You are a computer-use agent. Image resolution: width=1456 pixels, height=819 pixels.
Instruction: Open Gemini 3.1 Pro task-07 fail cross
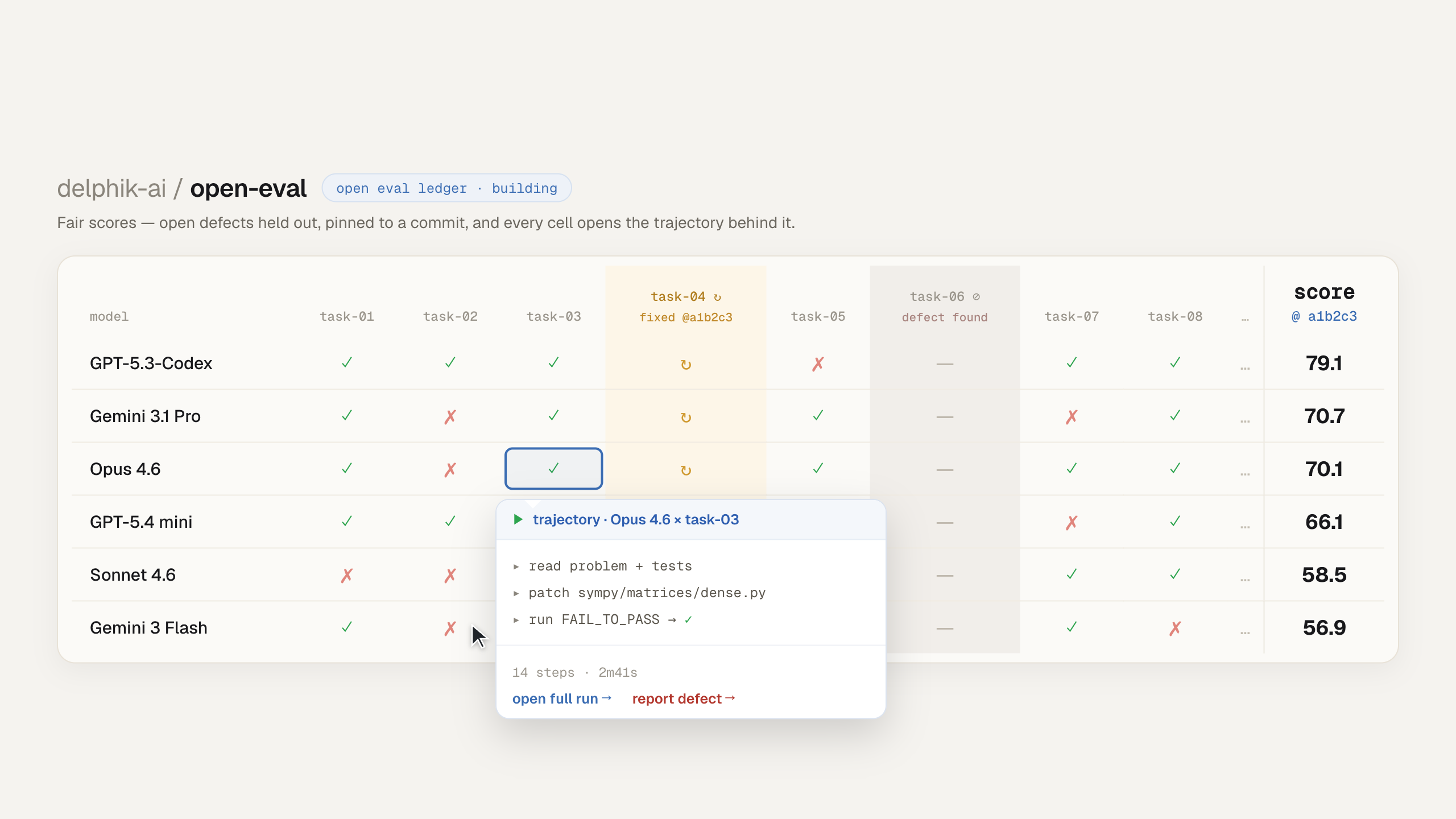pos(1072,416)
